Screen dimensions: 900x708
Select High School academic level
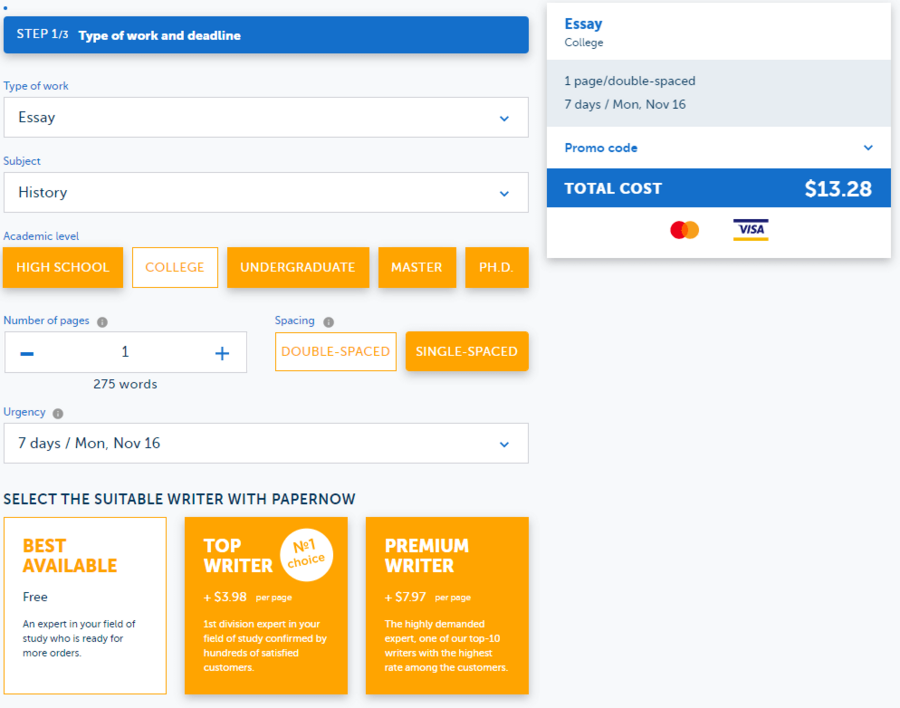tap(63, 268)
